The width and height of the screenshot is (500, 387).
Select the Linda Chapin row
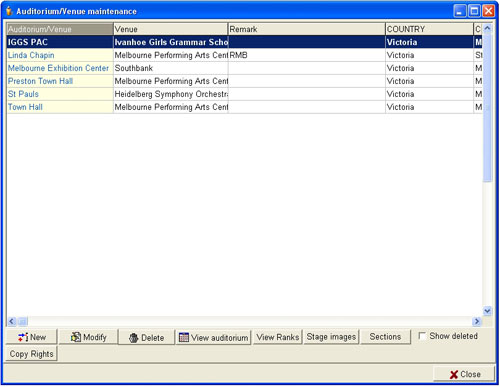pos(244,55)
